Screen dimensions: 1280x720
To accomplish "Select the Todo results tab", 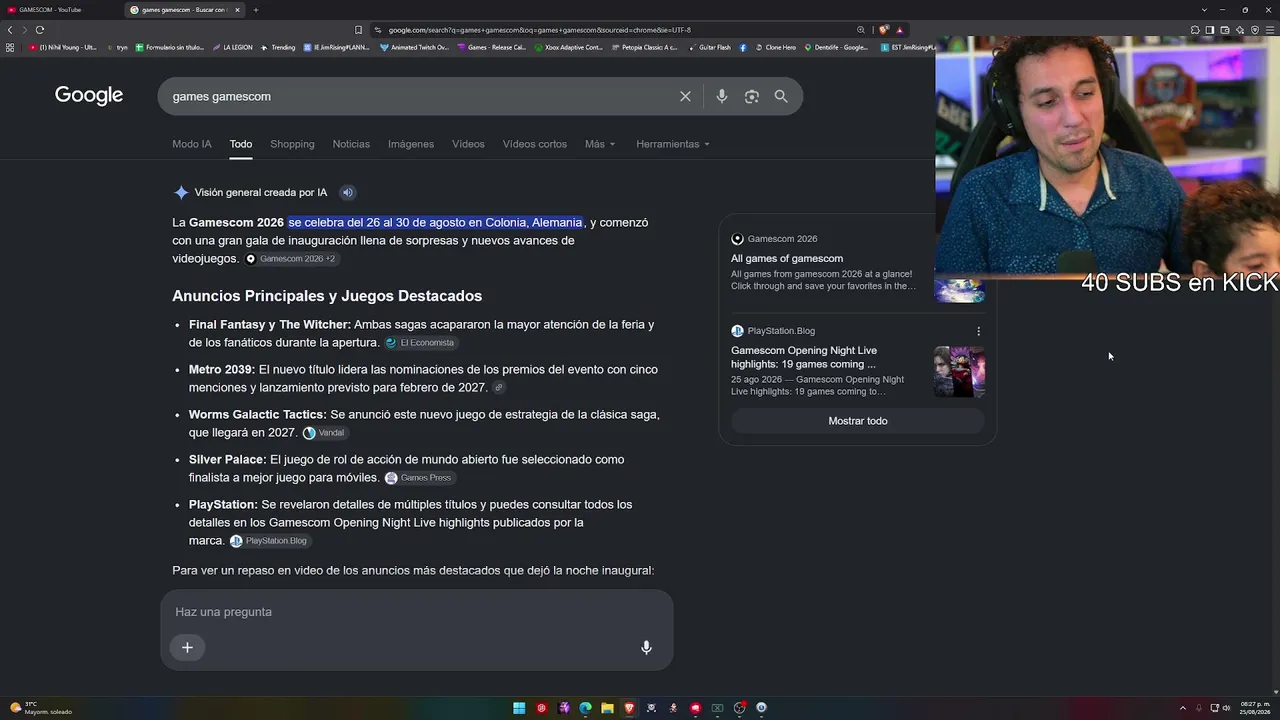I will 241,144.
